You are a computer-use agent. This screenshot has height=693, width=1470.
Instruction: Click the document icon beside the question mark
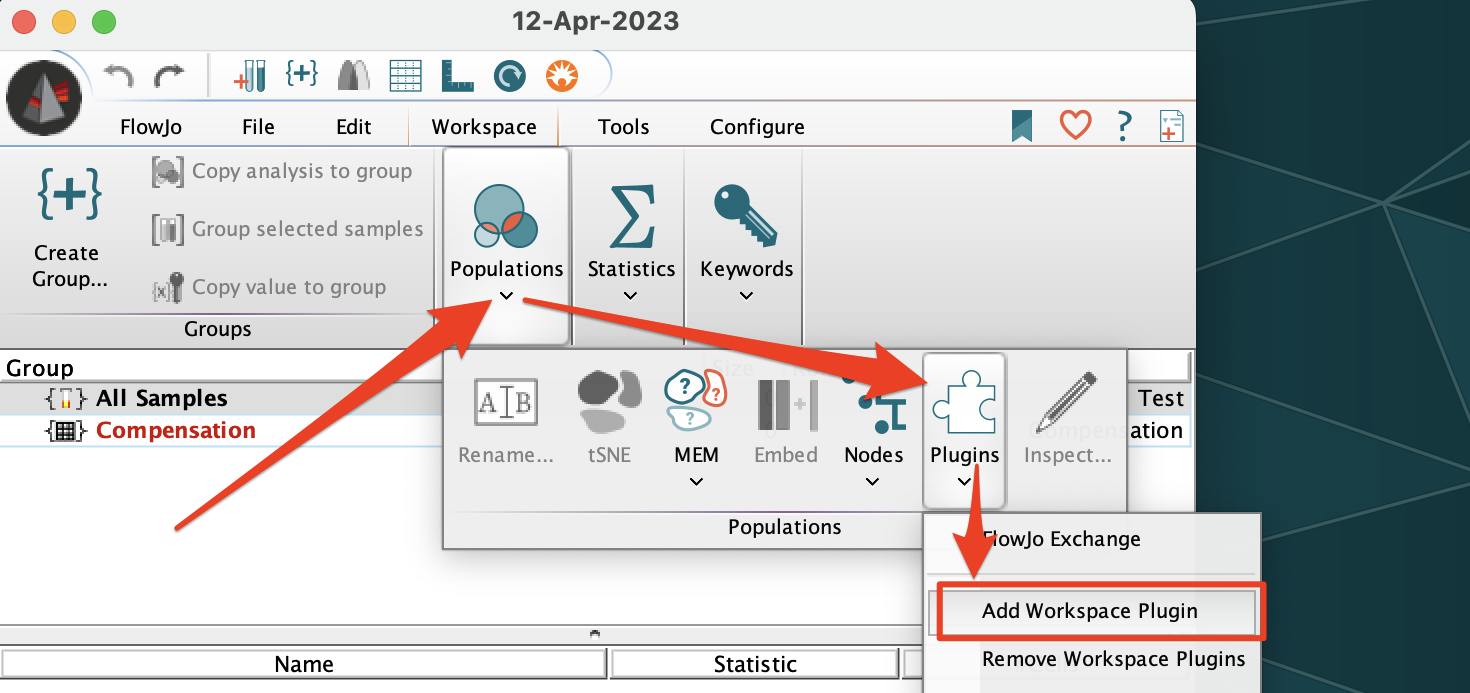[x=1171, y=126]
